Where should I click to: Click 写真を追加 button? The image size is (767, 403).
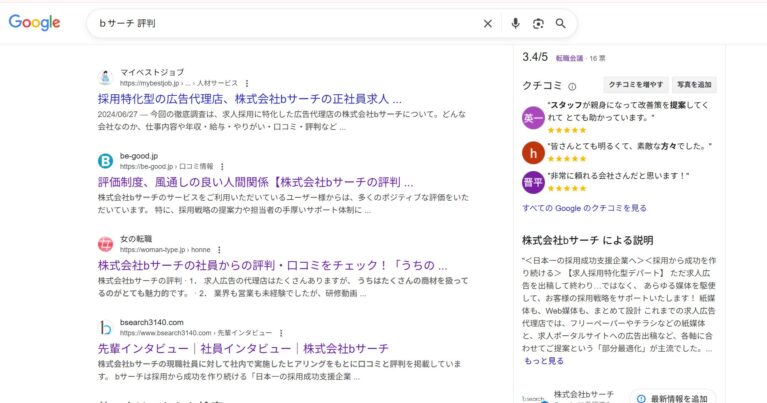[x=694, y=85]
